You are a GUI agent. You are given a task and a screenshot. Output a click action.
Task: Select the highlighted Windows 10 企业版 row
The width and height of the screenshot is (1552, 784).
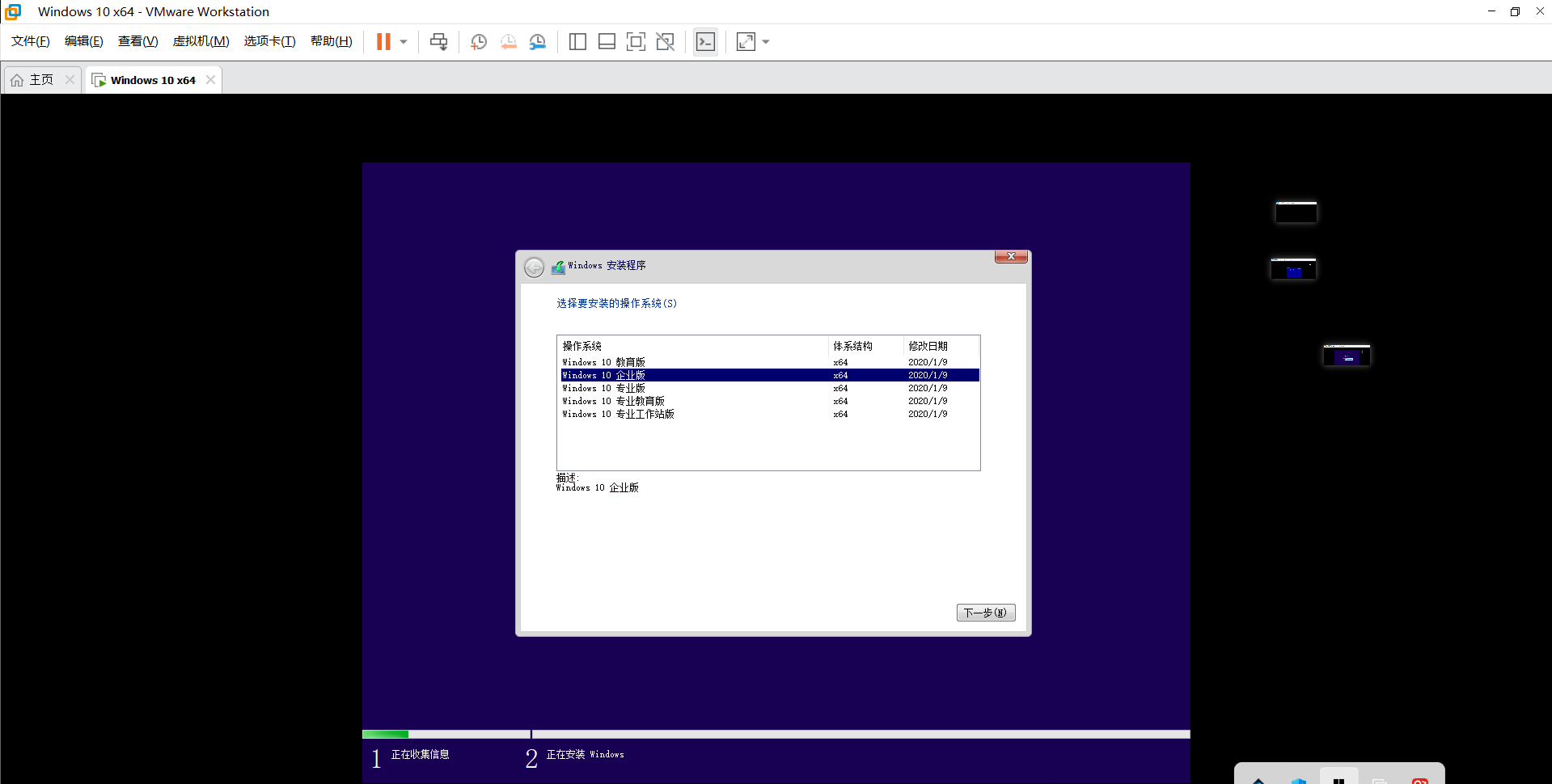(x=769, y=375)
